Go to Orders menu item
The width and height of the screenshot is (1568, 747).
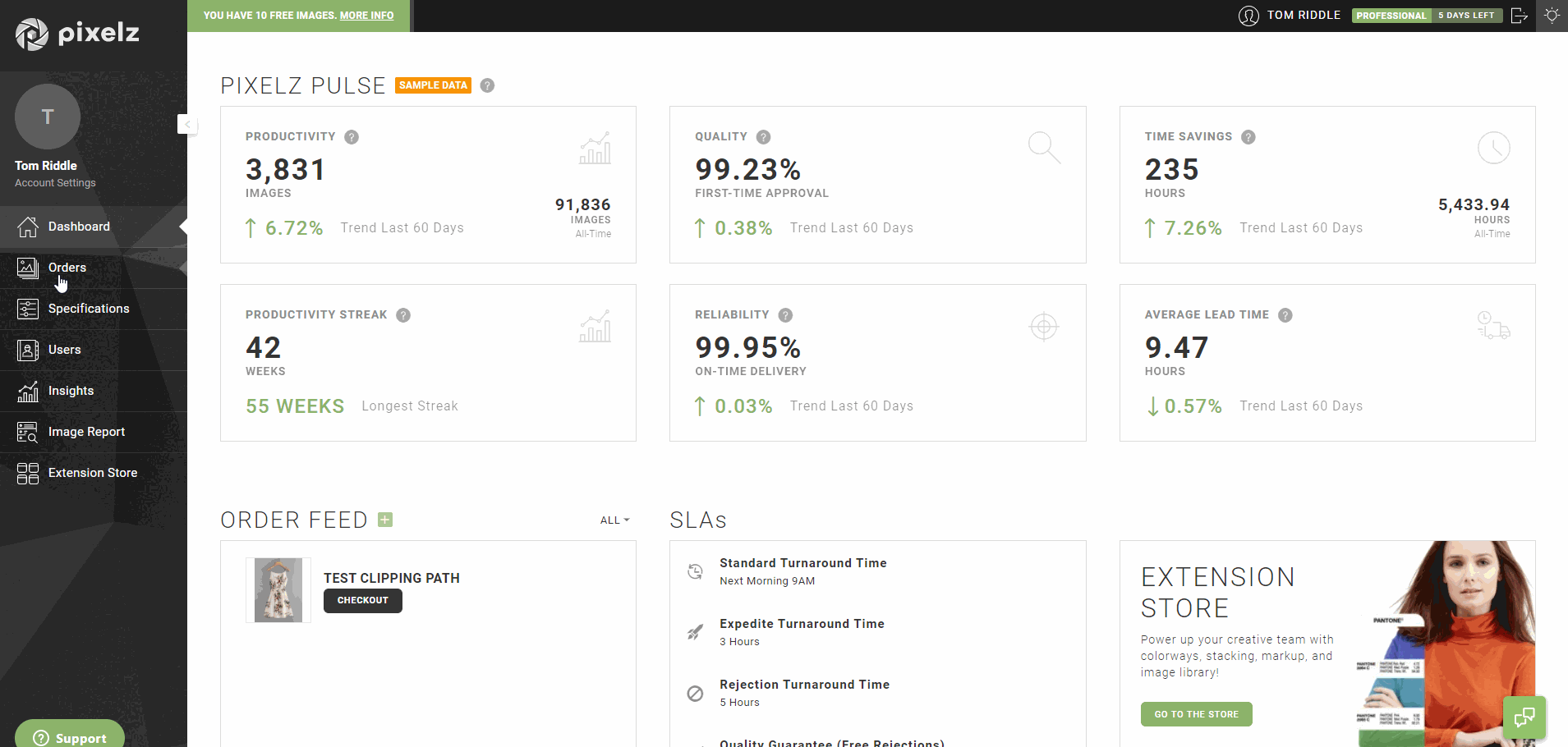coord(94,268)
